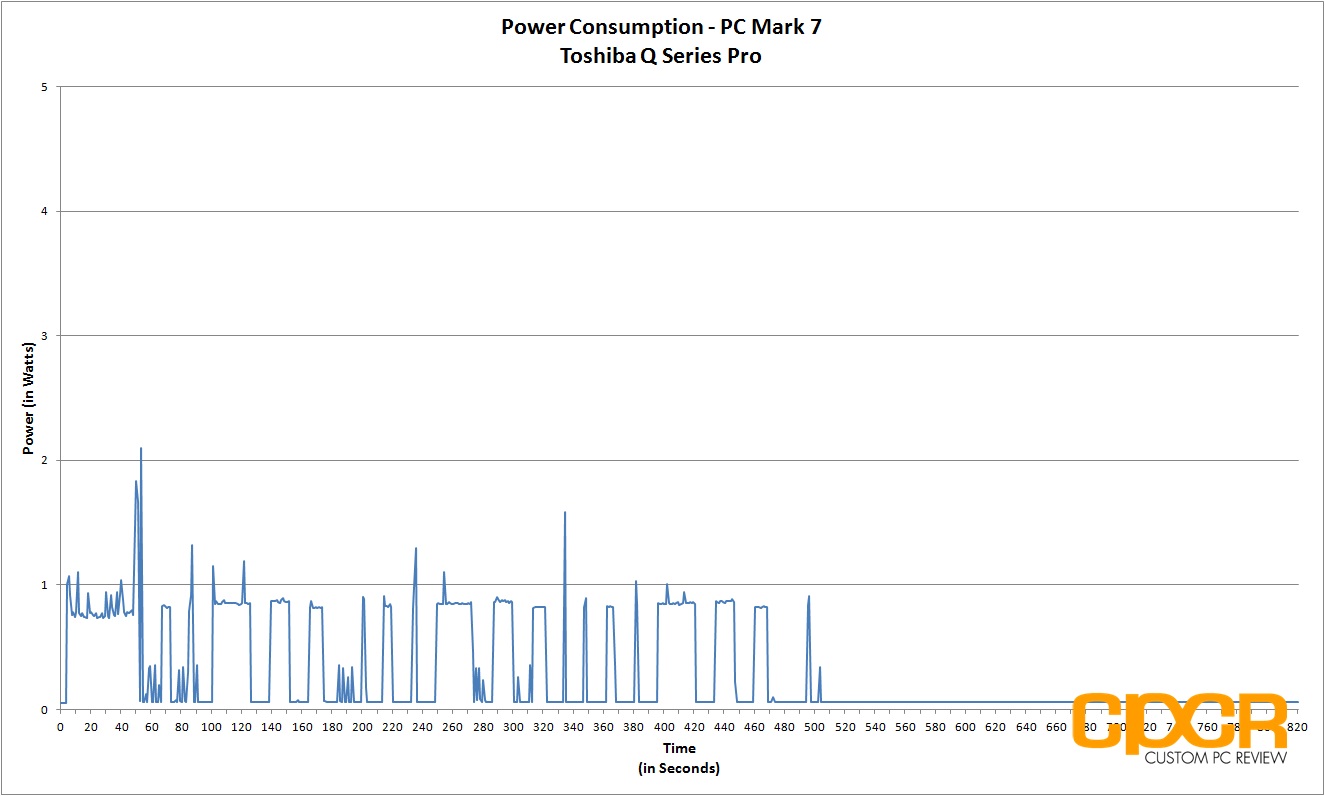
Task: Click the y-axis value 5
Action: click(44, 87)
